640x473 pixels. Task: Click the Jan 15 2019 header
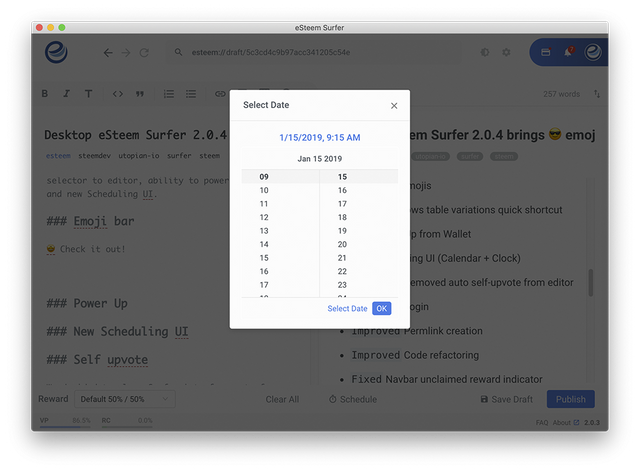click(320, 159)
